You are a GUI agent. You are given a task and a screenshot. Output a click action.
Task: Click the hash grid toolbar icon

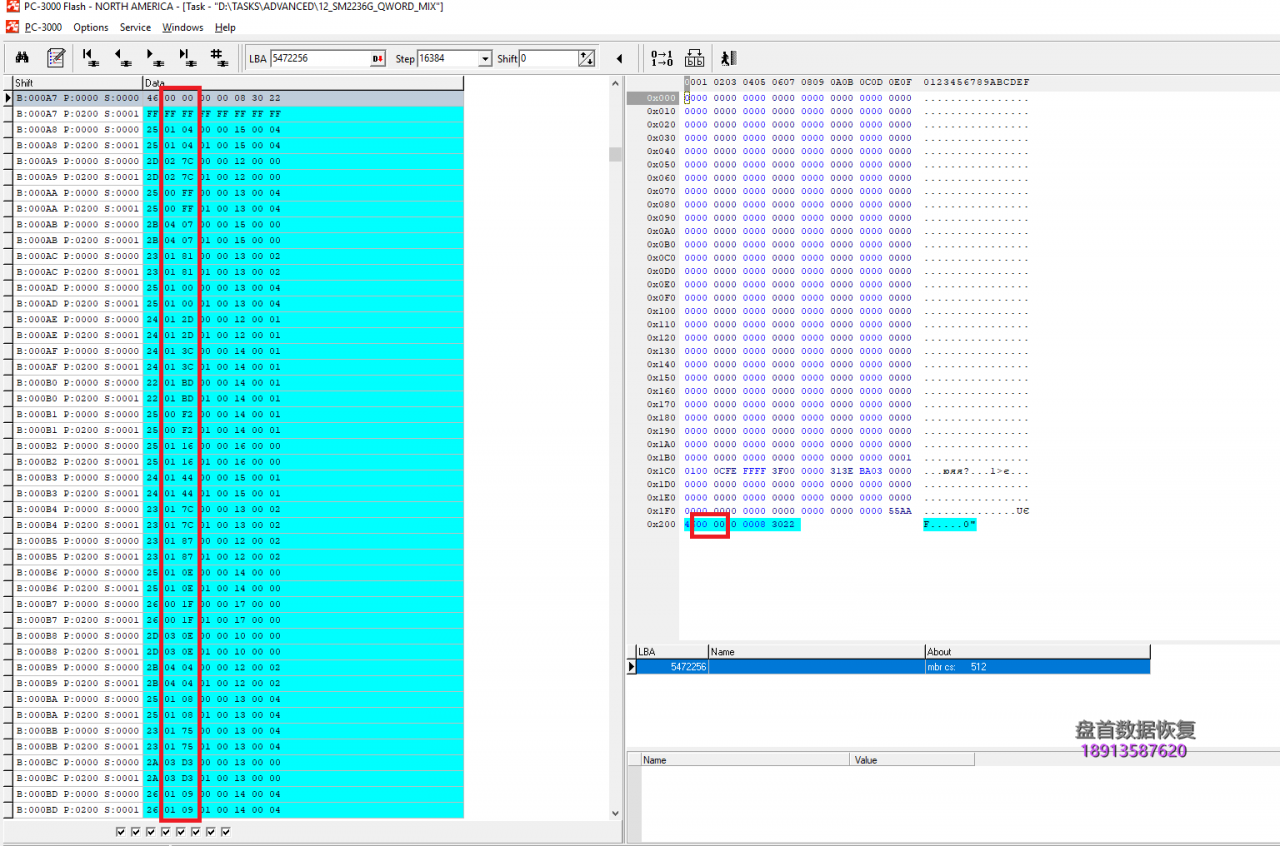(x=218, y=58)
